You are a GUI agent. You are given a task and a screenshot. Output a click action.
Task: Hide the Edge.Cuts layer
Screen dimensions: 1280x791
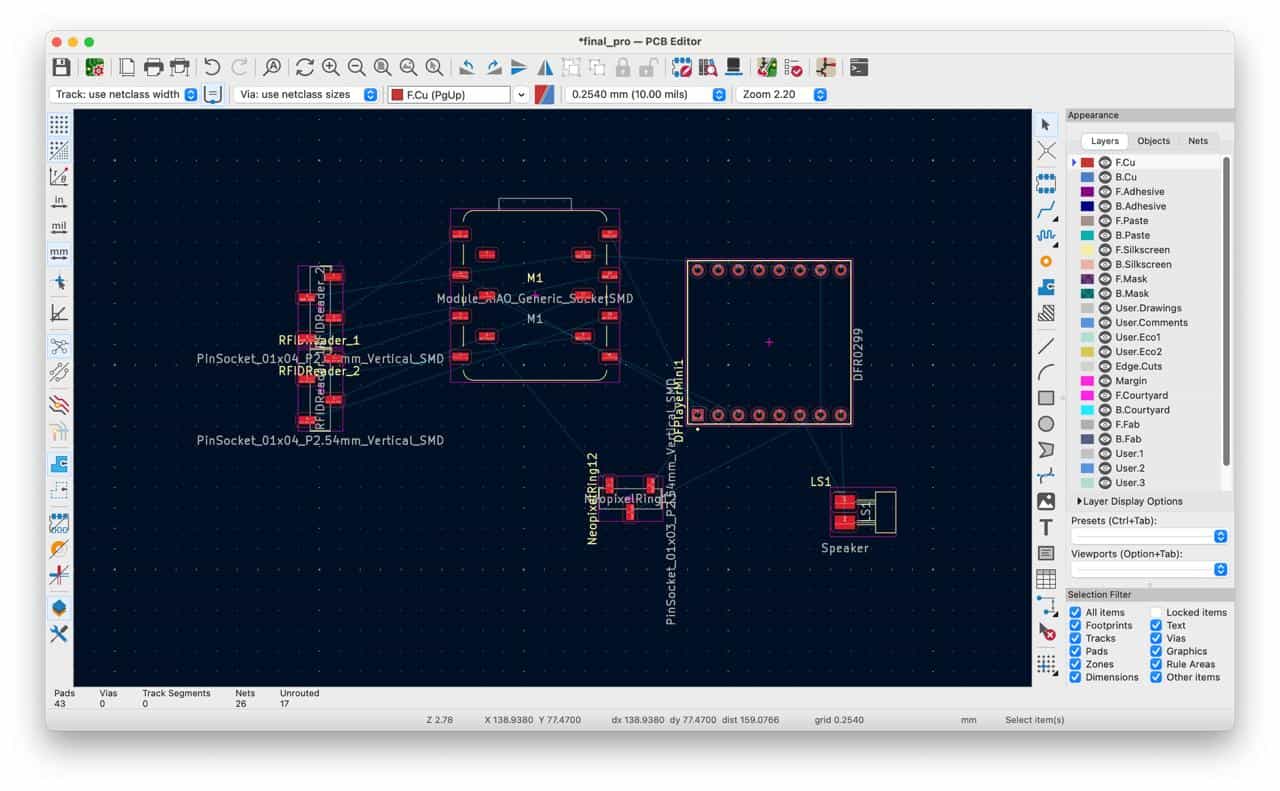(x=1105, y=366)
